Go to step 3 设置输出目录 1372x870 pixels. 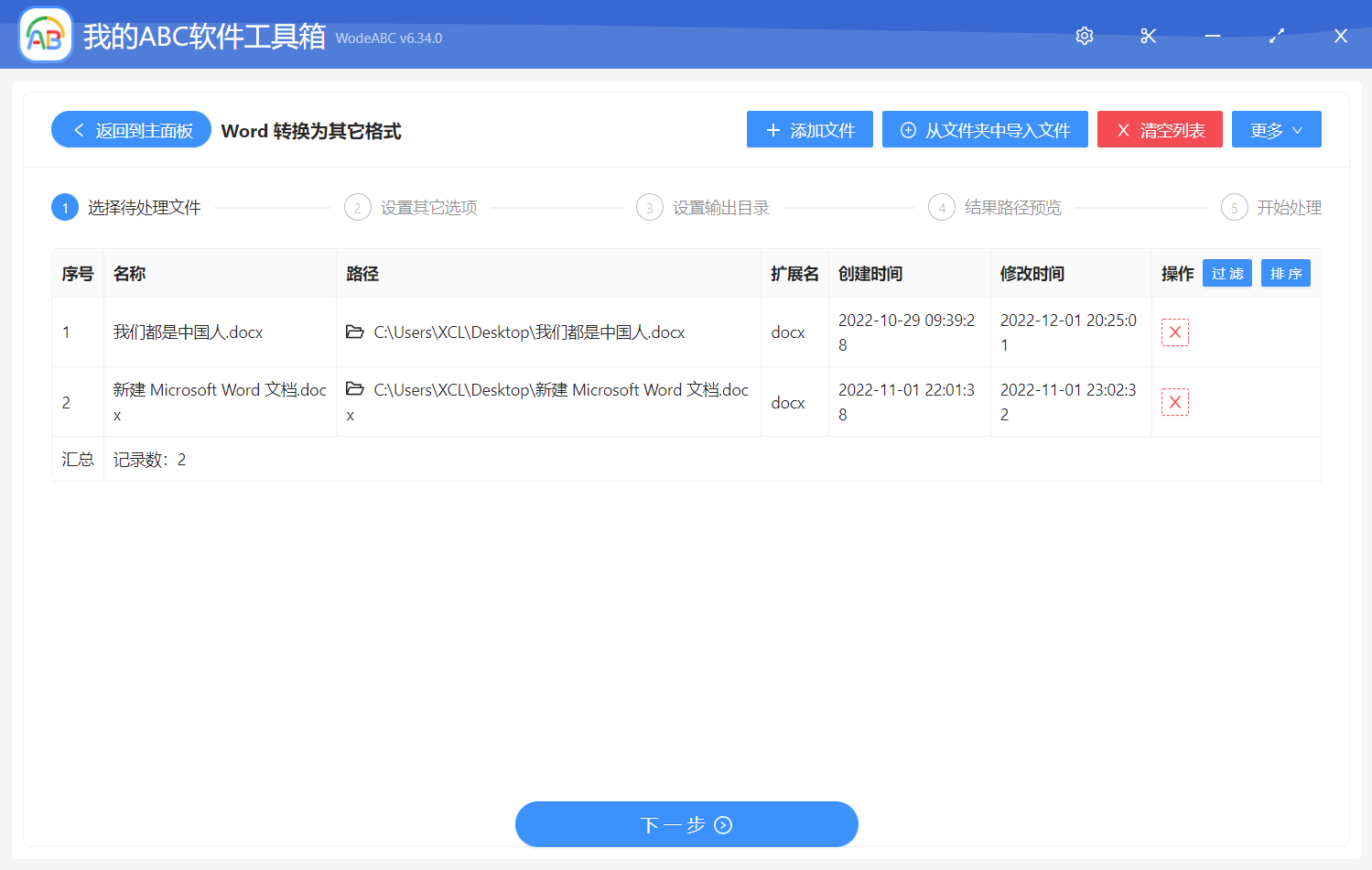[703, 208]
